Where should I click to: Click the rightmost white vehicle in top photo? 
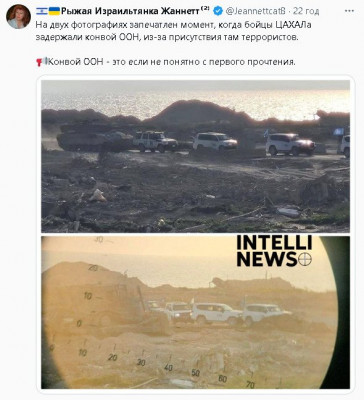point(345,145)
